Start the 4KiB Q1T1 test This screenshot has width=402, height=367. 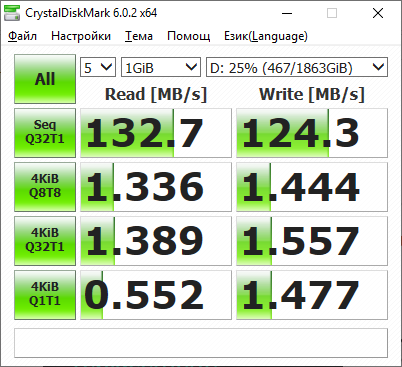(x=45, y=295)
